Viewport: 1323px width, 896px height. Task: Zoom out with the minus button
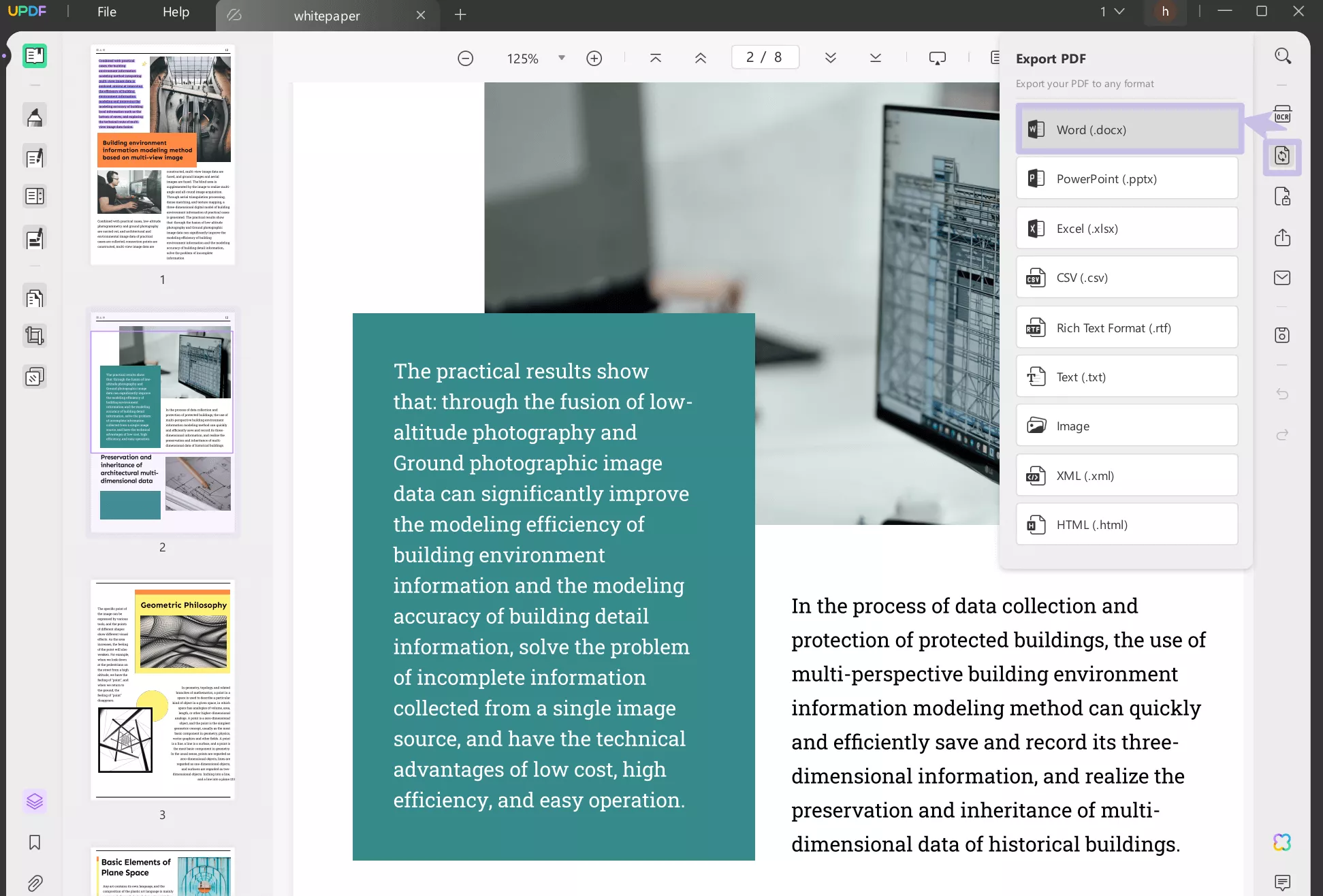pos(466,59)
